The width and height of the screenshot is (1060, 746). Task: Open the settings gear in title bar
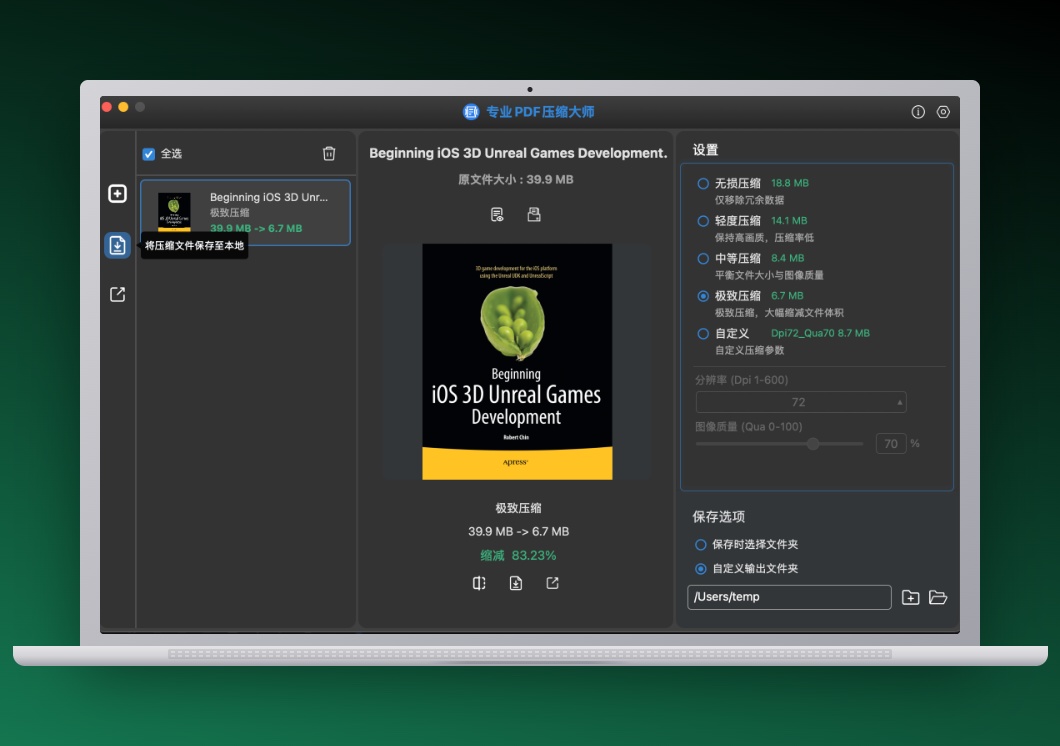tap(943, 111)
